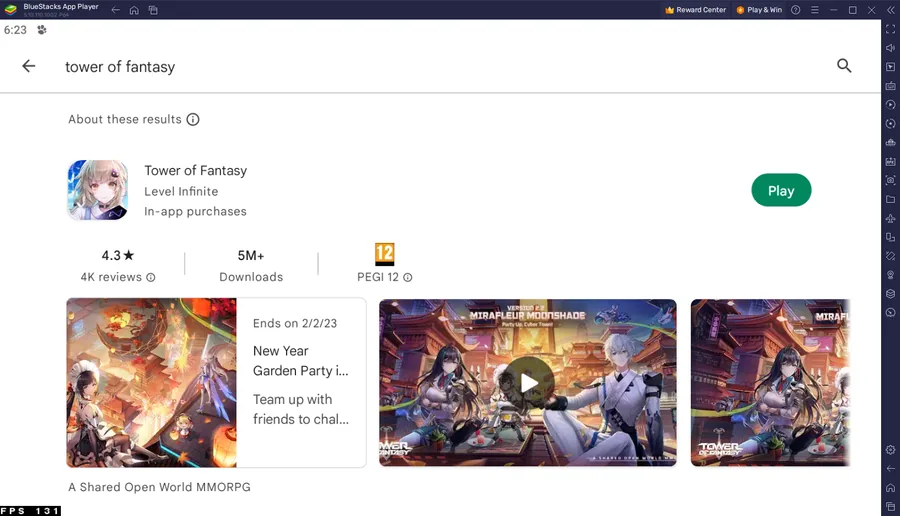Screen dimensions: 900x516
Task: Open the media folder icon in the sidebar
Action: (x=890, y=199)
